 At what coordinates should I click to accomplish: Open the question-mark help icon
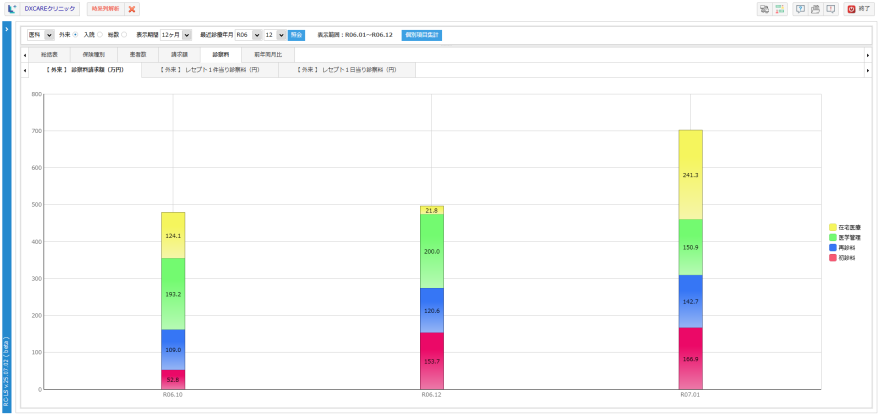point(800,9)
